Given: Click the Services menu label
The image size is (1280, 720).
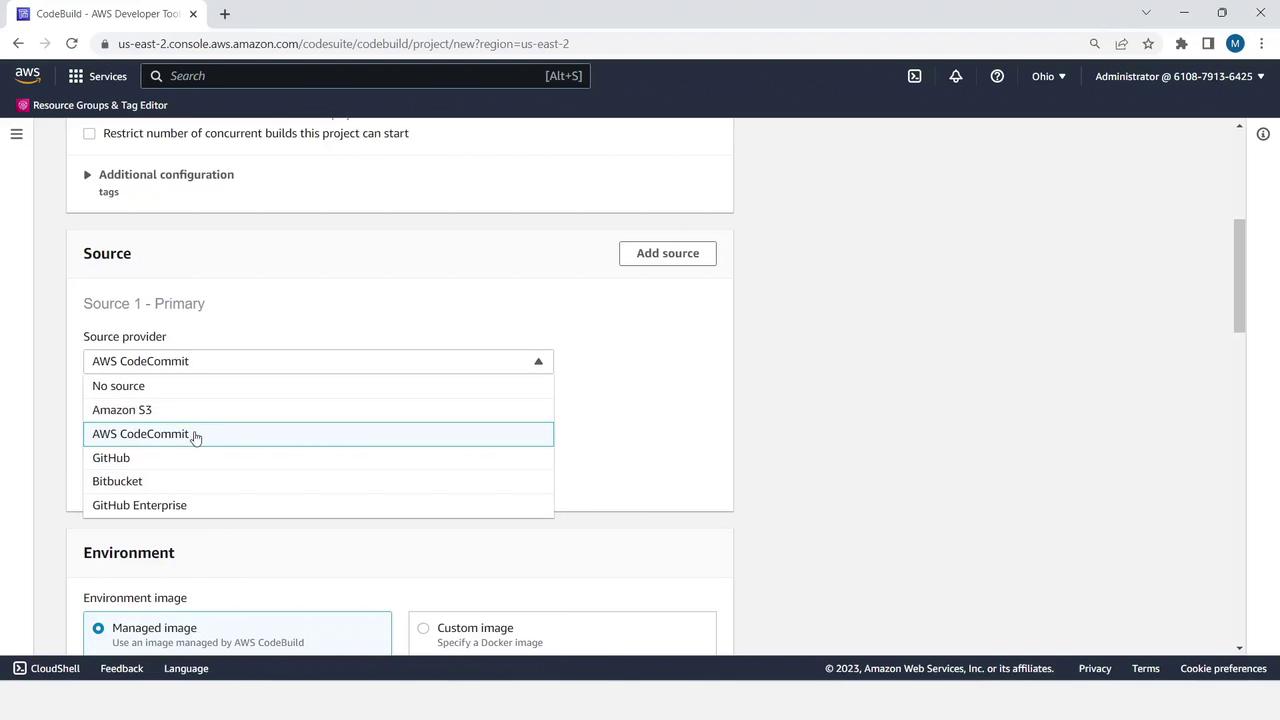Looking at the screenshot, I should click(x=108, y=76).
